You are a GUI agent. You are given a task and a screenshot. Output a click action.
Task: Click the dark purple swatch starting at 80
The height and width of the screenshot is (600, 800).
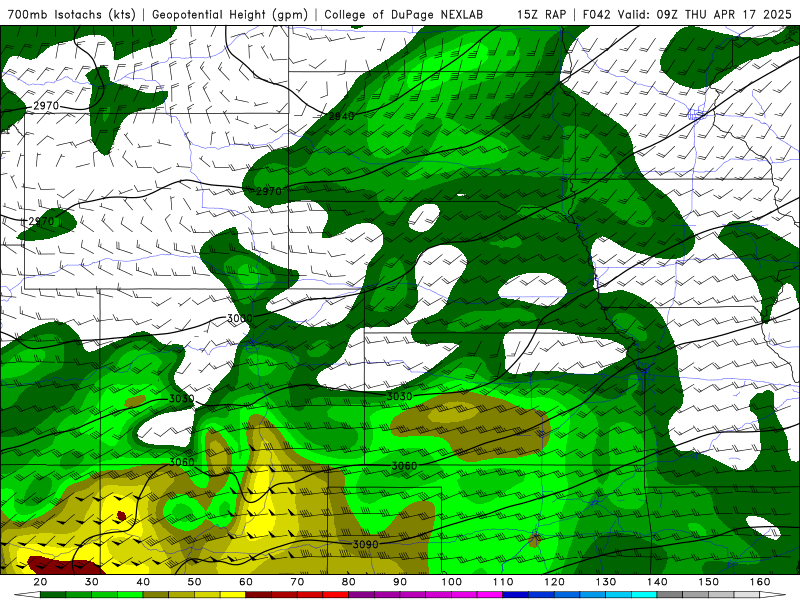coord(361,595)
